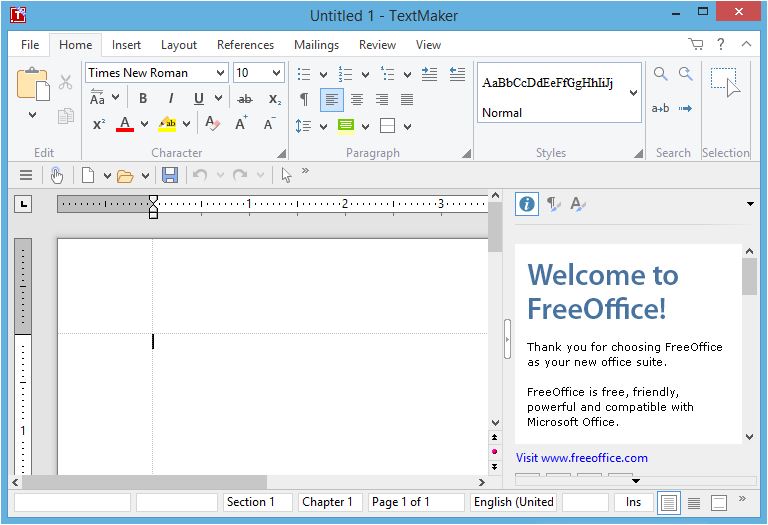
Task: Decrease font size with A- icon
Action: pos(269,123)
